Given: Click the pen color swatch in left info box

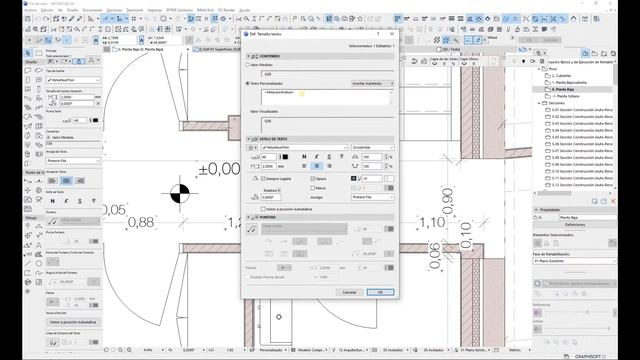Looking at the screenshot, I should (95, 120).
